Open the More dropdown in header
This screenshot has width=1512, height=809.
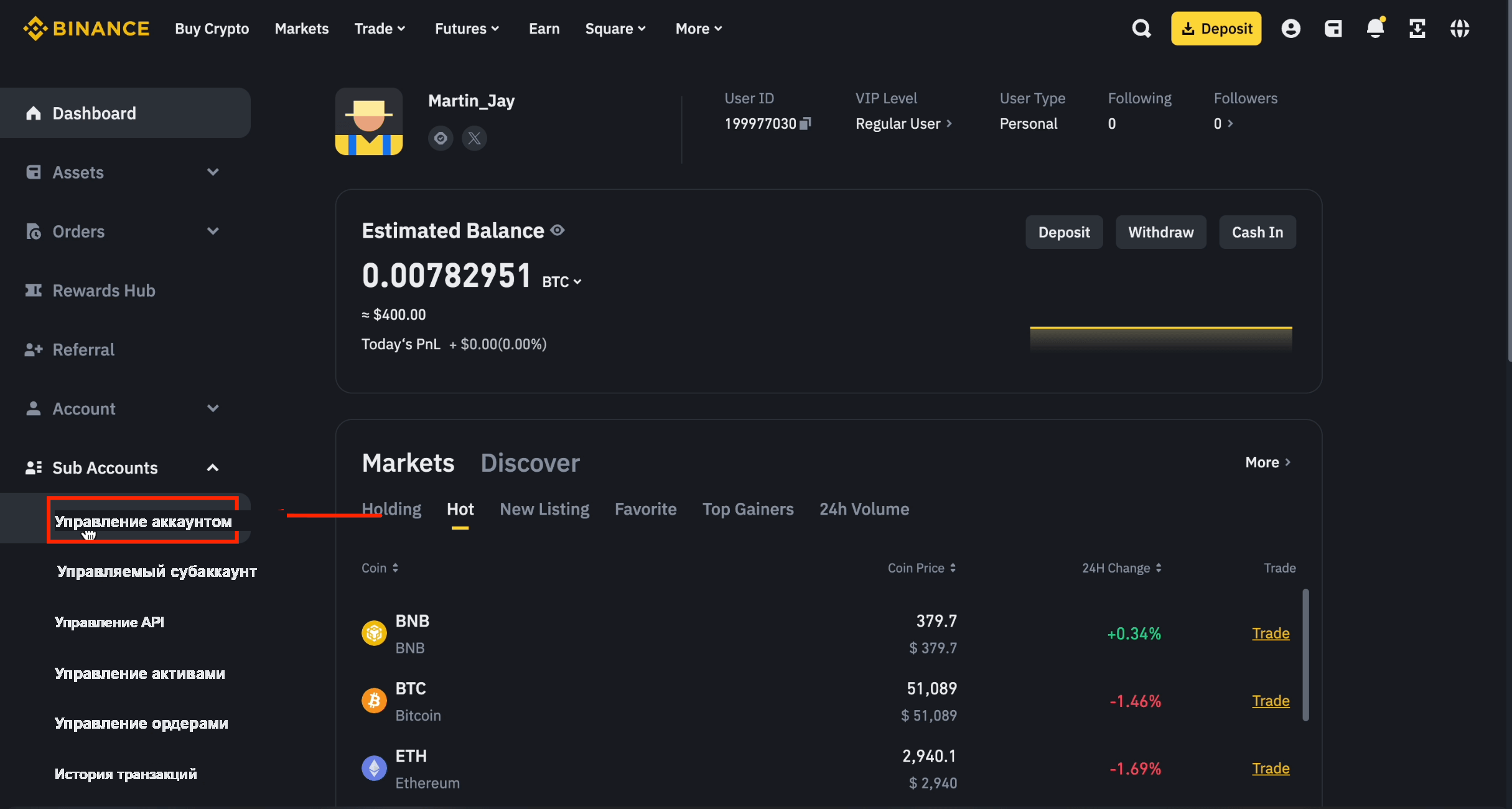[x=699, y=29]
